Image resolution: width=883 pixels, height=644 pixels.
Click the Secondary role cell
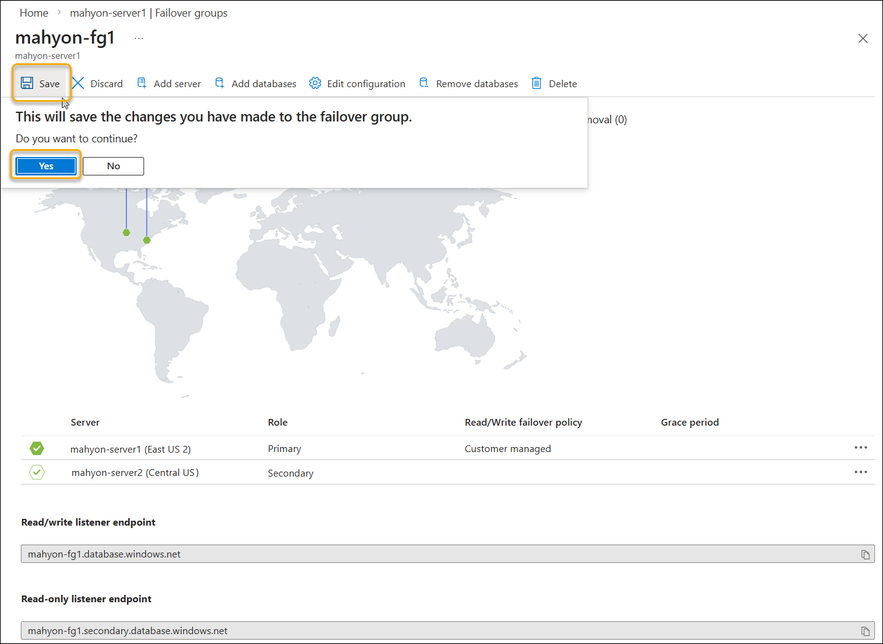pos(291,473)
